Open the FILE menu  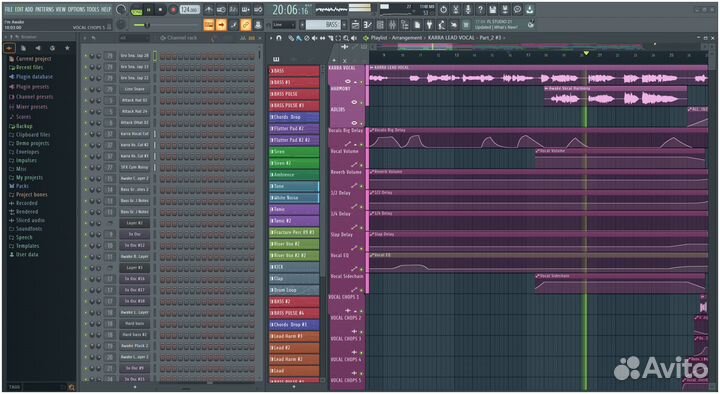(x=9, y=9)
